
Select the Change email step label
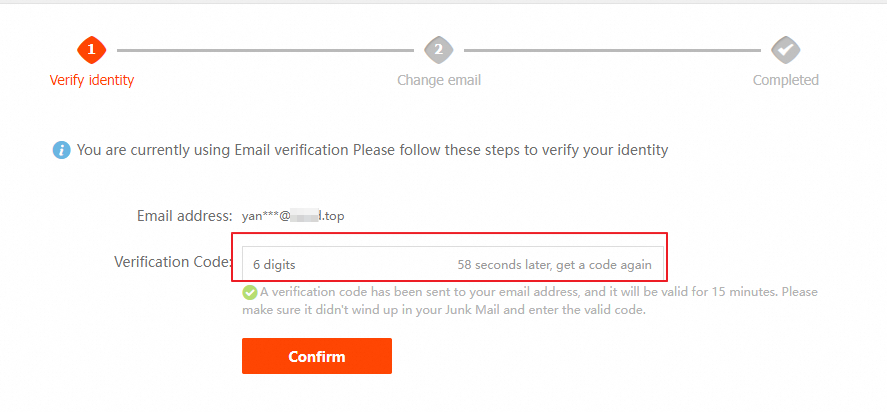[x=439, y=80]
